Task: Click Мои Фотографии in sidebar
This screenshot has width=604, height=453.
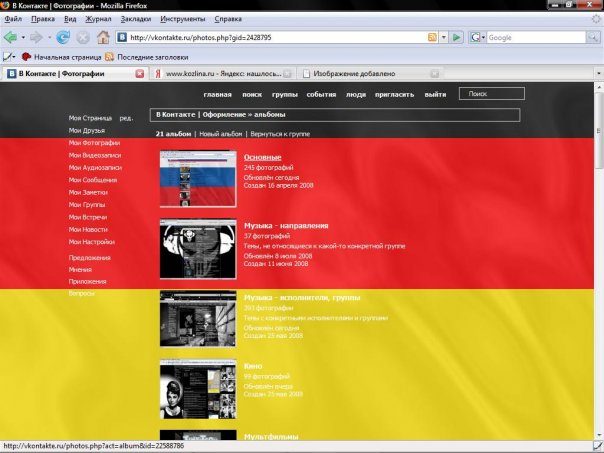Action: 94,143
